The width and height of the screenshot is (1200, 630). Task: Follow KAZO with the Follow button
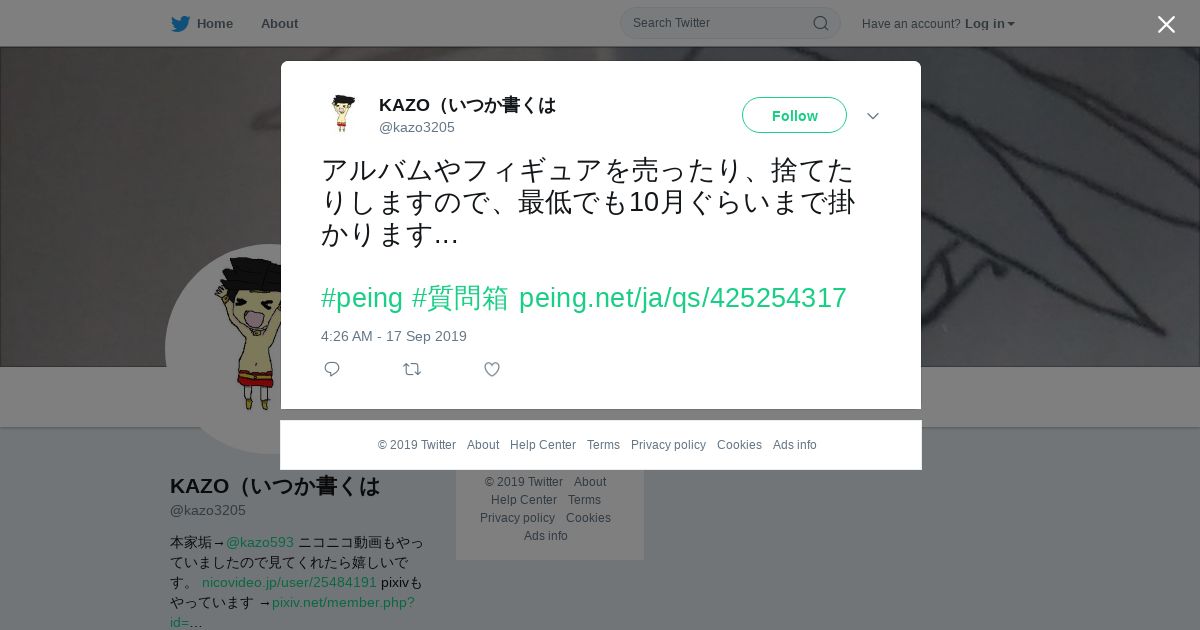click(x=794, y=115)
